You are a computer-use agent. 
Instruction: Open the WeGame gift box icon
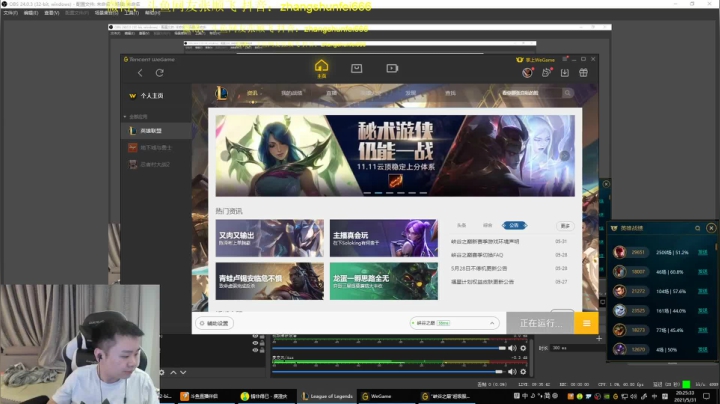tap(583, 73)
